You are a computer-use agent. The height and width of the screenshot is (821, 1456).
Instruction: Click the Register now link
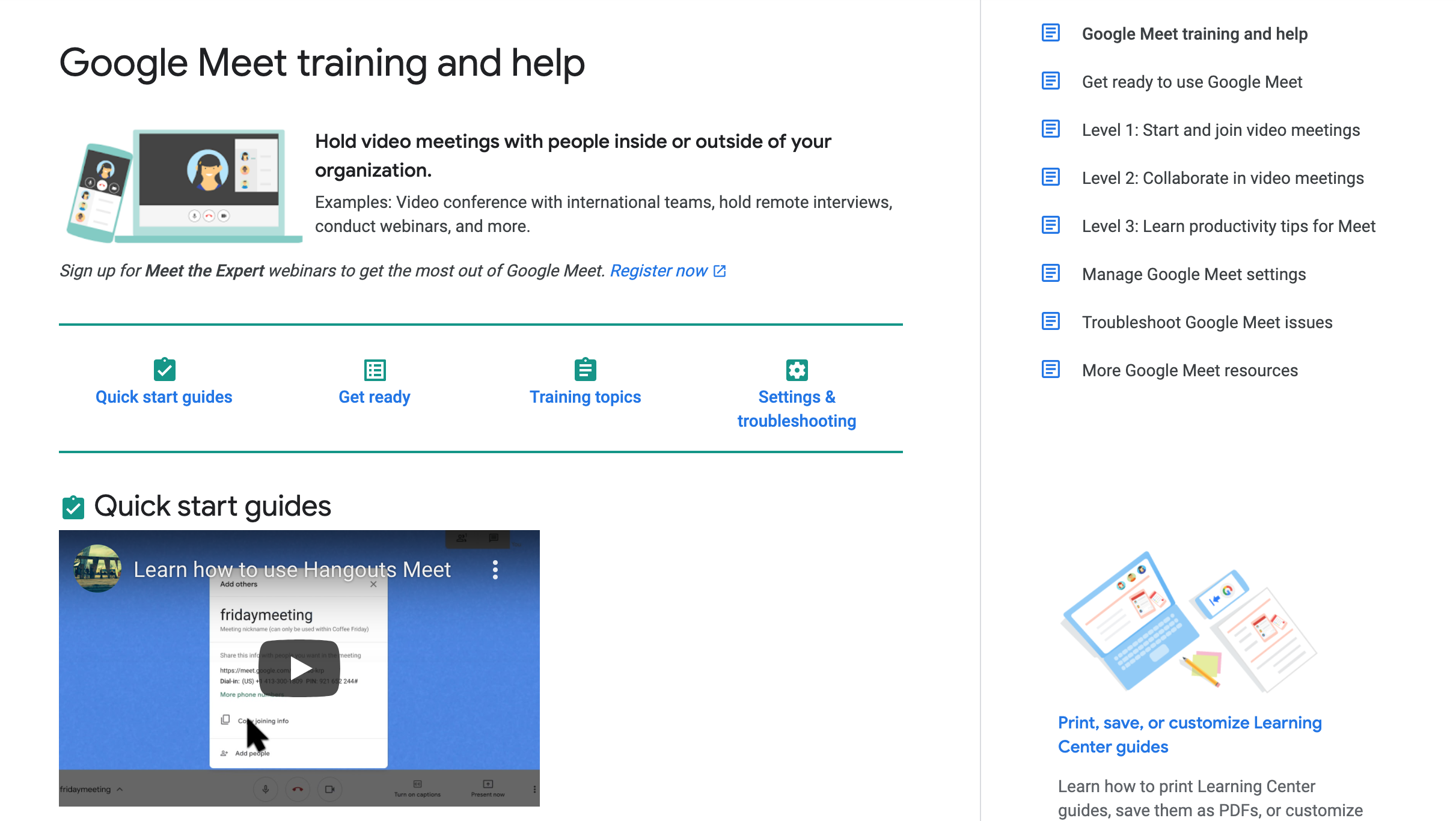click(659, 271)
